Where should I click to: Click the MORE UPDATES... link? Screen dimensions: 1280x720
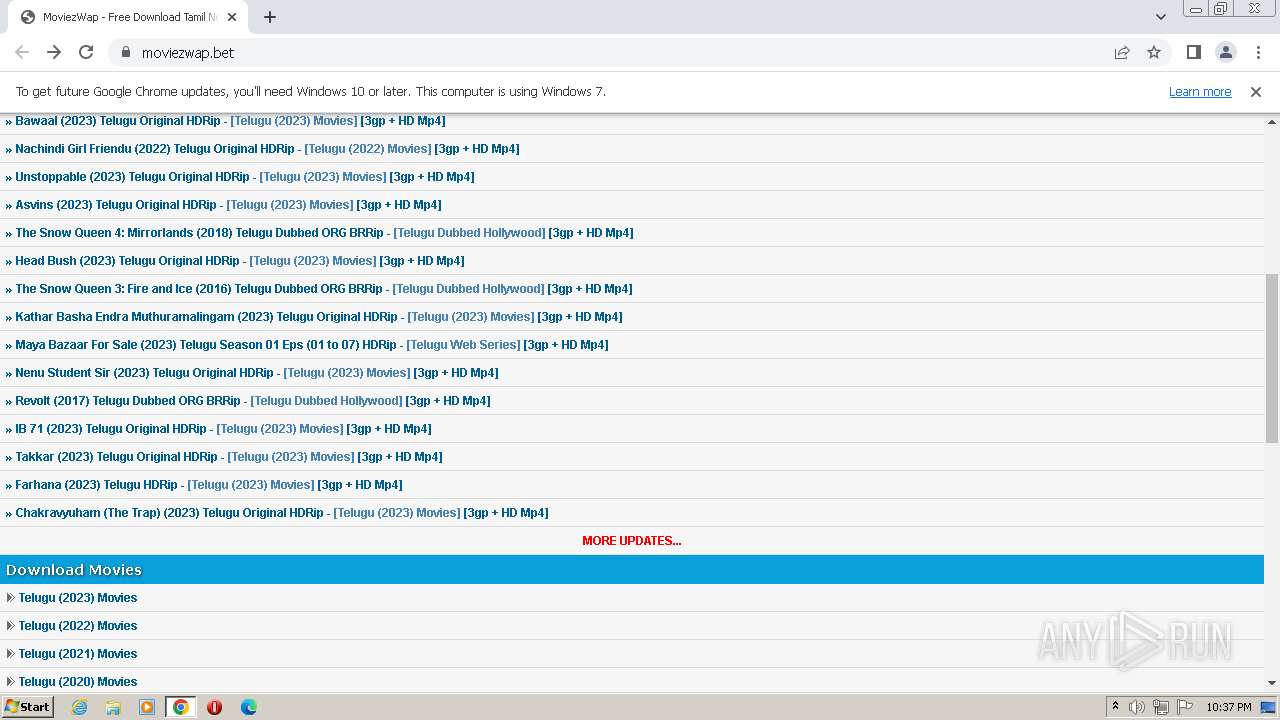[x=632, y=540]
